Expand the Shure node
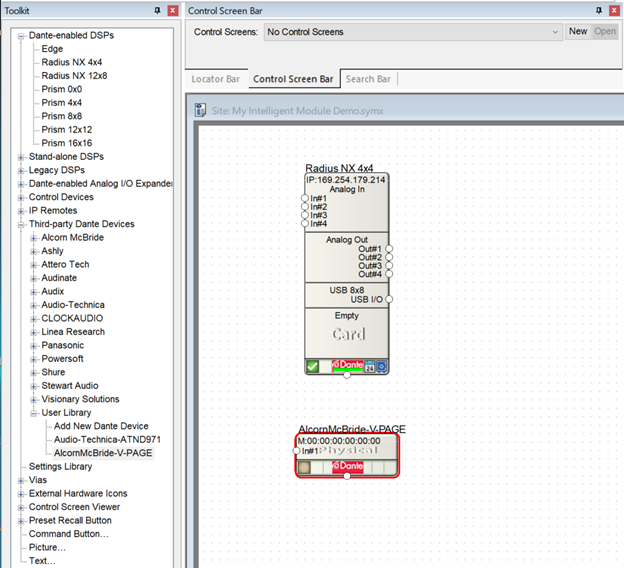Screen dimensions: 624x568 (34, 373)
